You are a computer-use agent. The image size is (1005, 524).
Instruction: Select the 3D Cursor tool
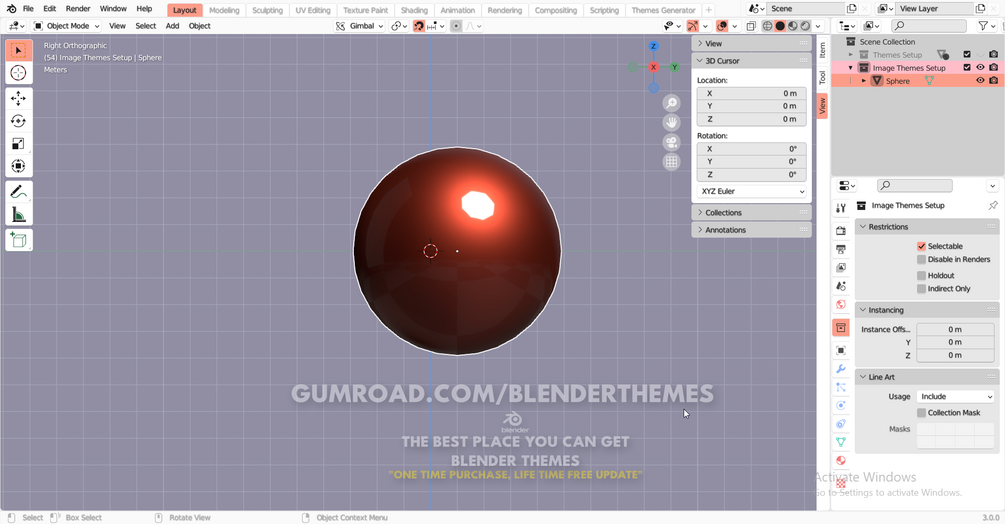pyautogui.click(x=19, y=73)
